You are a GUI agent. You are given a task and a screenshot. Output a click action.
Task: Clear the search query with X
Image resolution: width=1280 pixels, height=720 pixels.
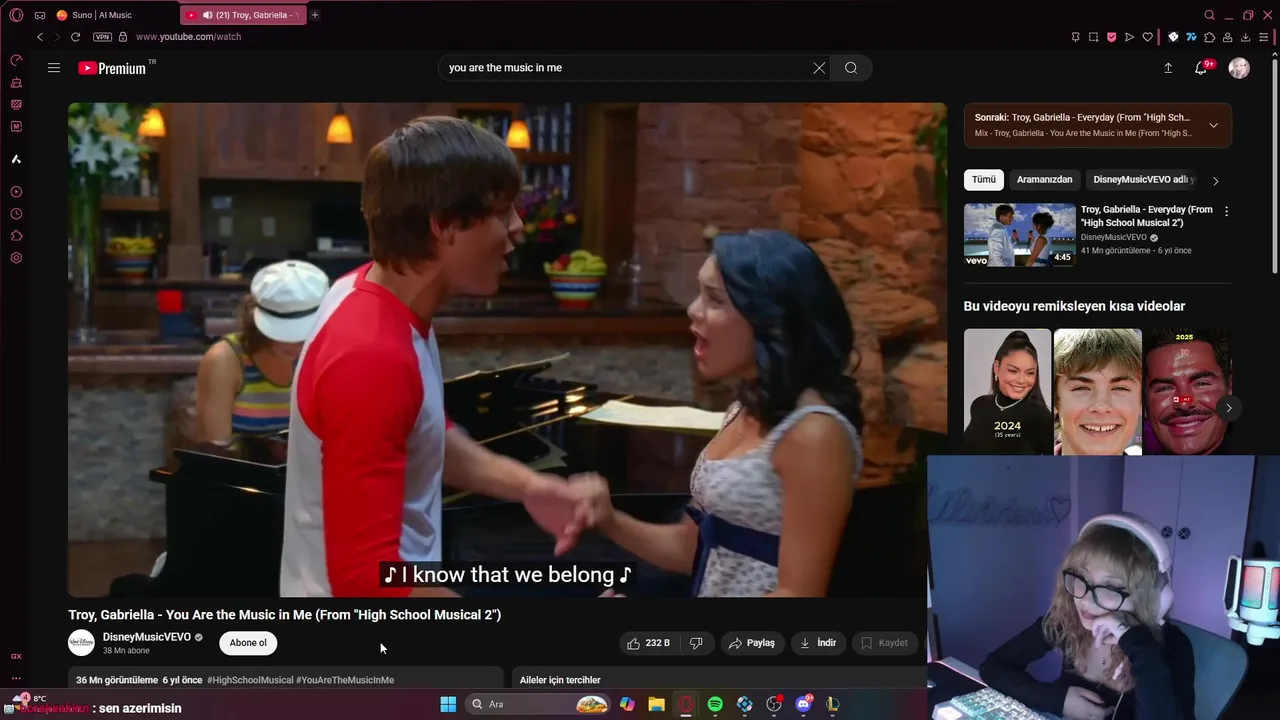[819, 68]
